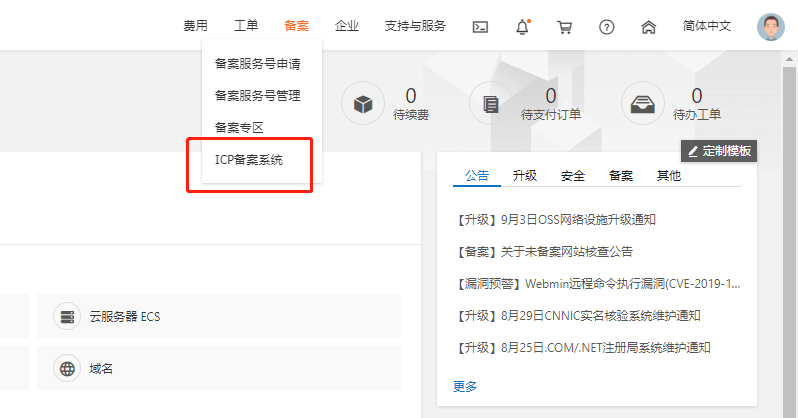Open the 备案 top menu
798x418 pixels.
[296, 25]
